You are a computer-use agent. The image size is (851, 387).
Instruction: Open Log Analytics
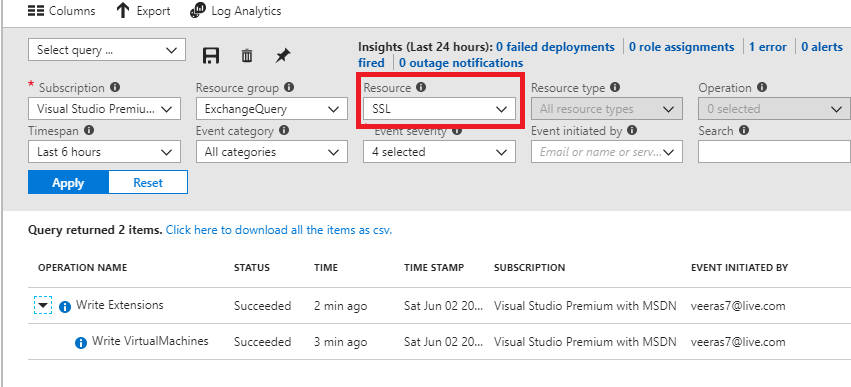tap(236, 11)
